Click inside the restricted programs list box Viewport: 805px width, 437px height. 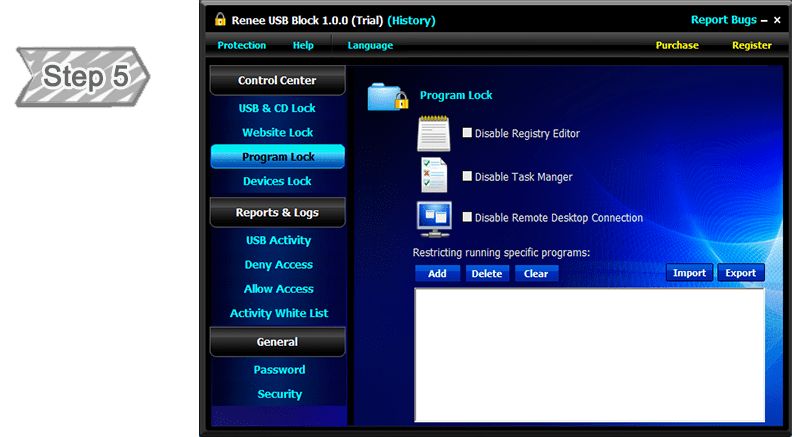pyautogui.click(x=589, y=355)
